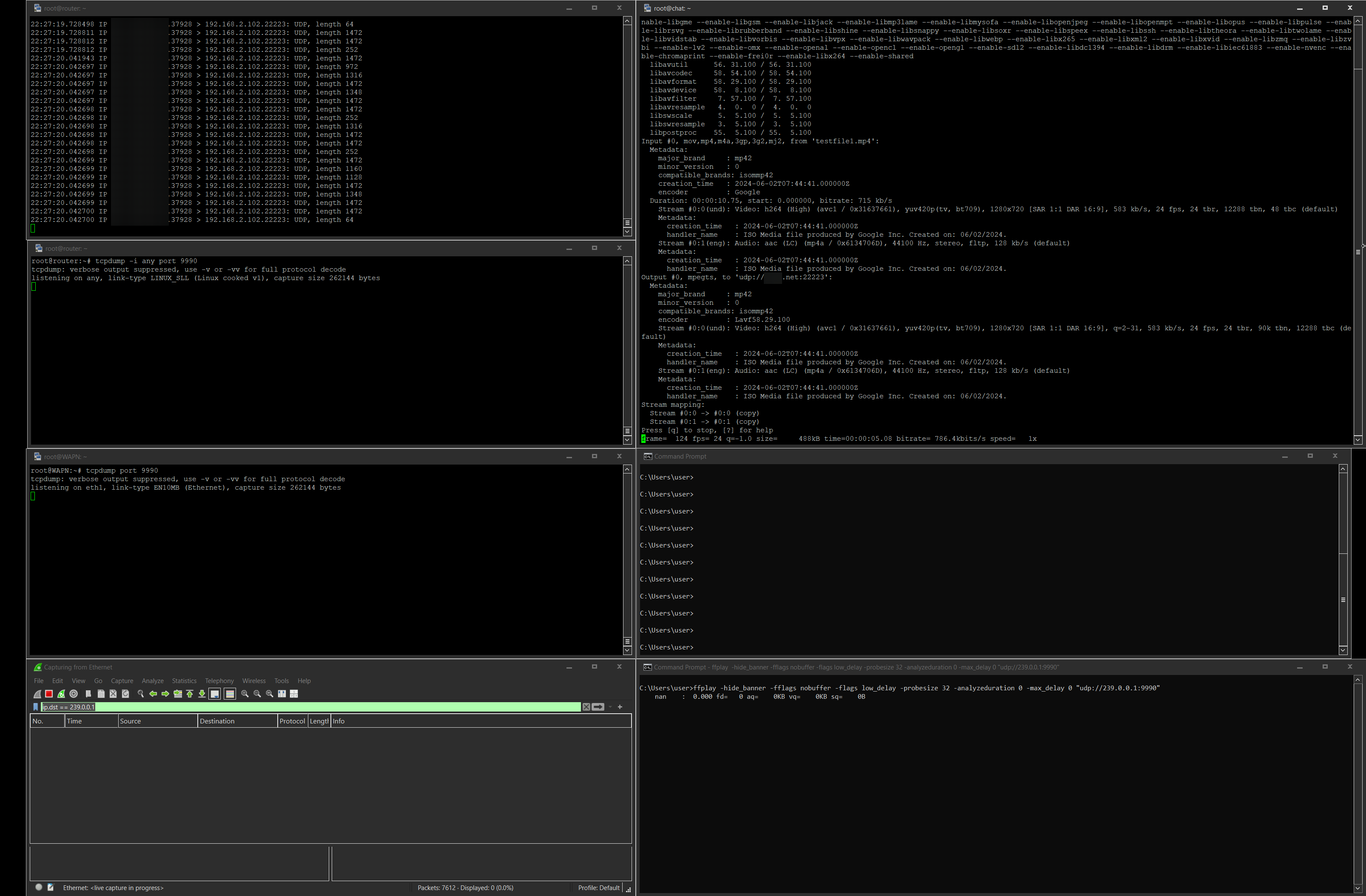
Task: Zoom out Wireshark packet text
Action: coord(257,694)
